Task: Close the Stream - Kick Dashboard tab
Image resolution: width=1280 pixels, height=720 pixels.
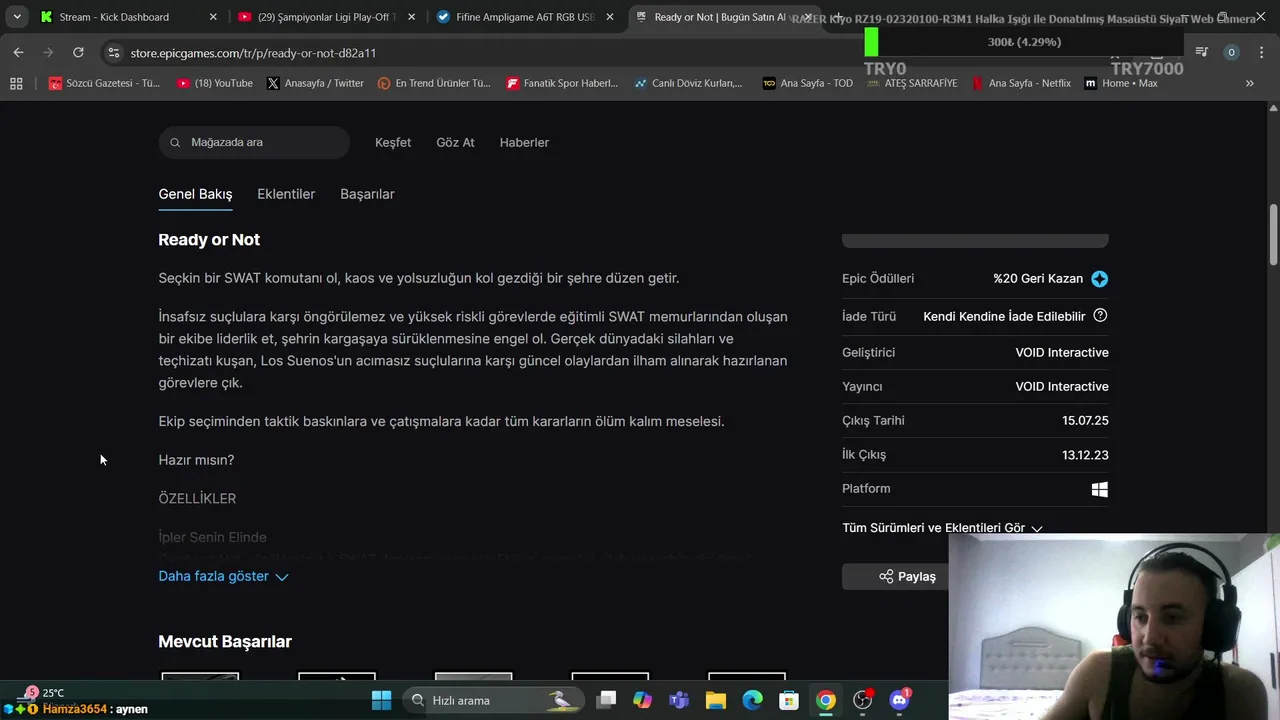Action: [213, 17]
